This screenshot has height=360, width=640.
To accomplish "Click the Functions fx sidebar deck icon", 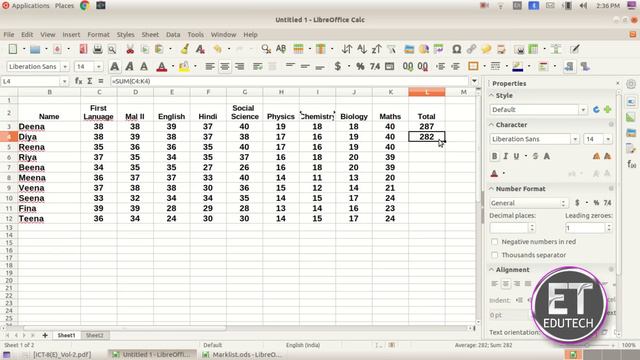I will pos(631,164).
